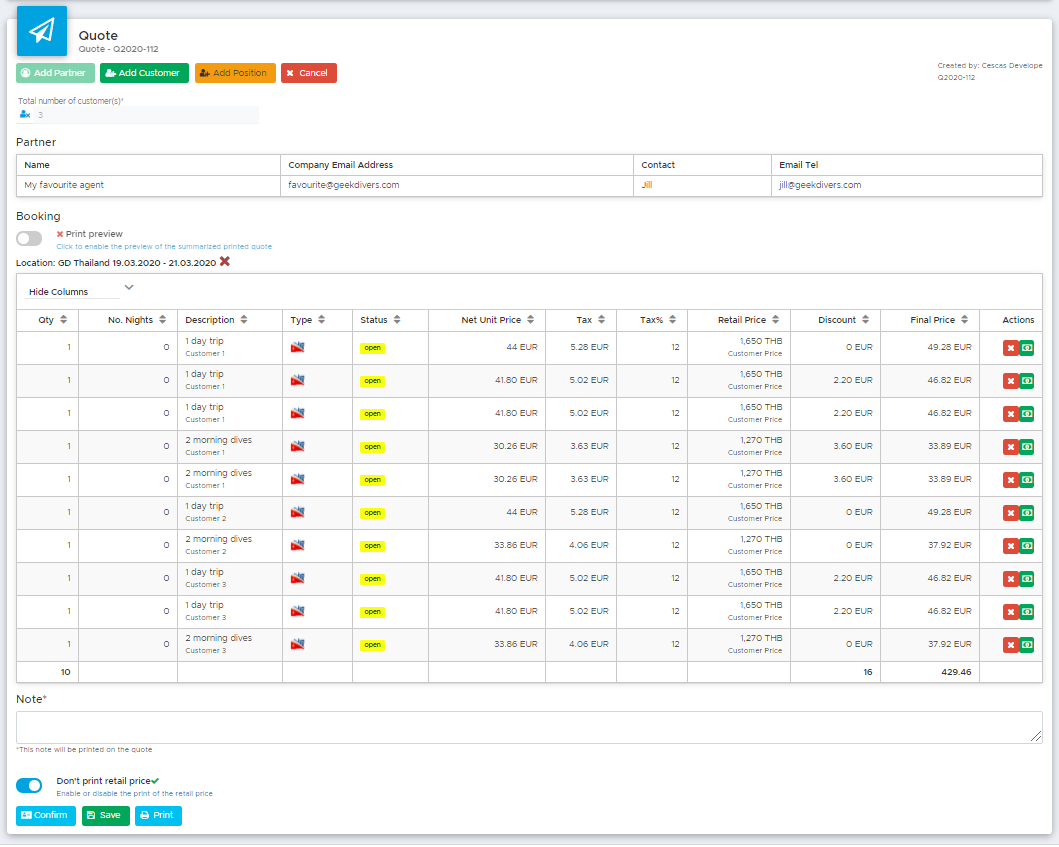Click the type icon for Customer 3's morning dives
The height and width of the screenshot is (847, 1059).
(x=297, y=644)
